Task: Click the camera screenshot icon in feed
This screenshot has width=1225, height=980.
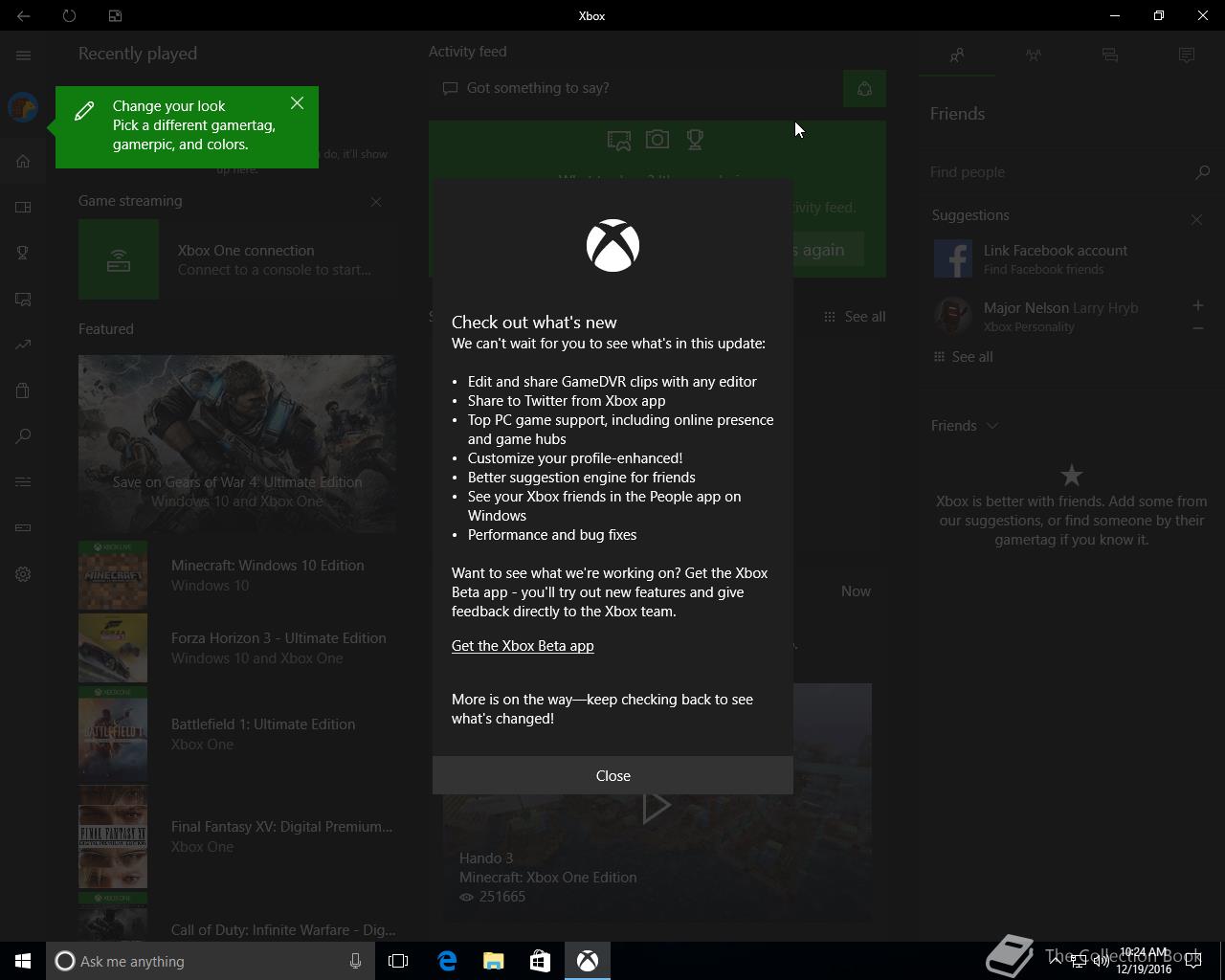Action: (x=657, y=140)
